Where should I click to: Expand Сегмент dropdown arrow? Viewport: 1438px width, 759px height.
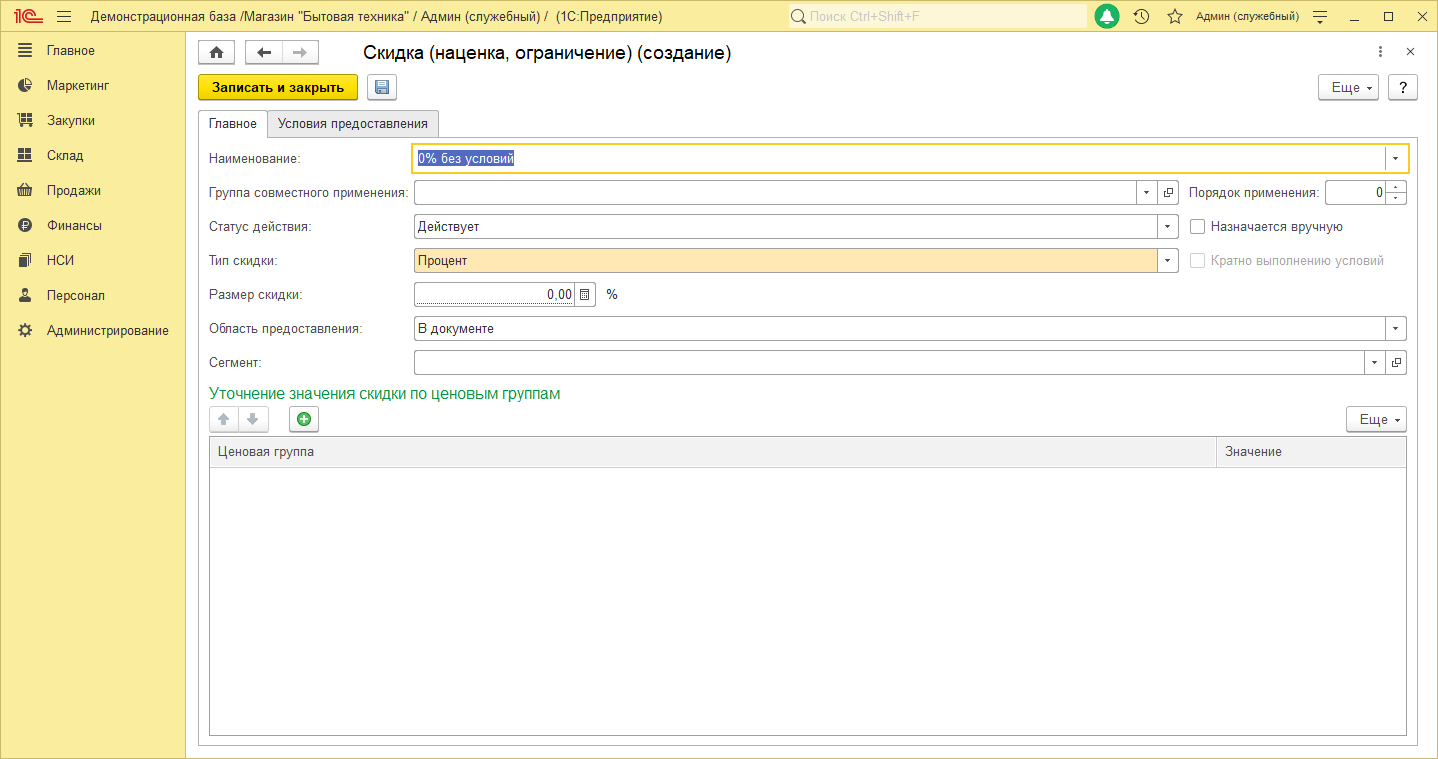point(1376,362)
